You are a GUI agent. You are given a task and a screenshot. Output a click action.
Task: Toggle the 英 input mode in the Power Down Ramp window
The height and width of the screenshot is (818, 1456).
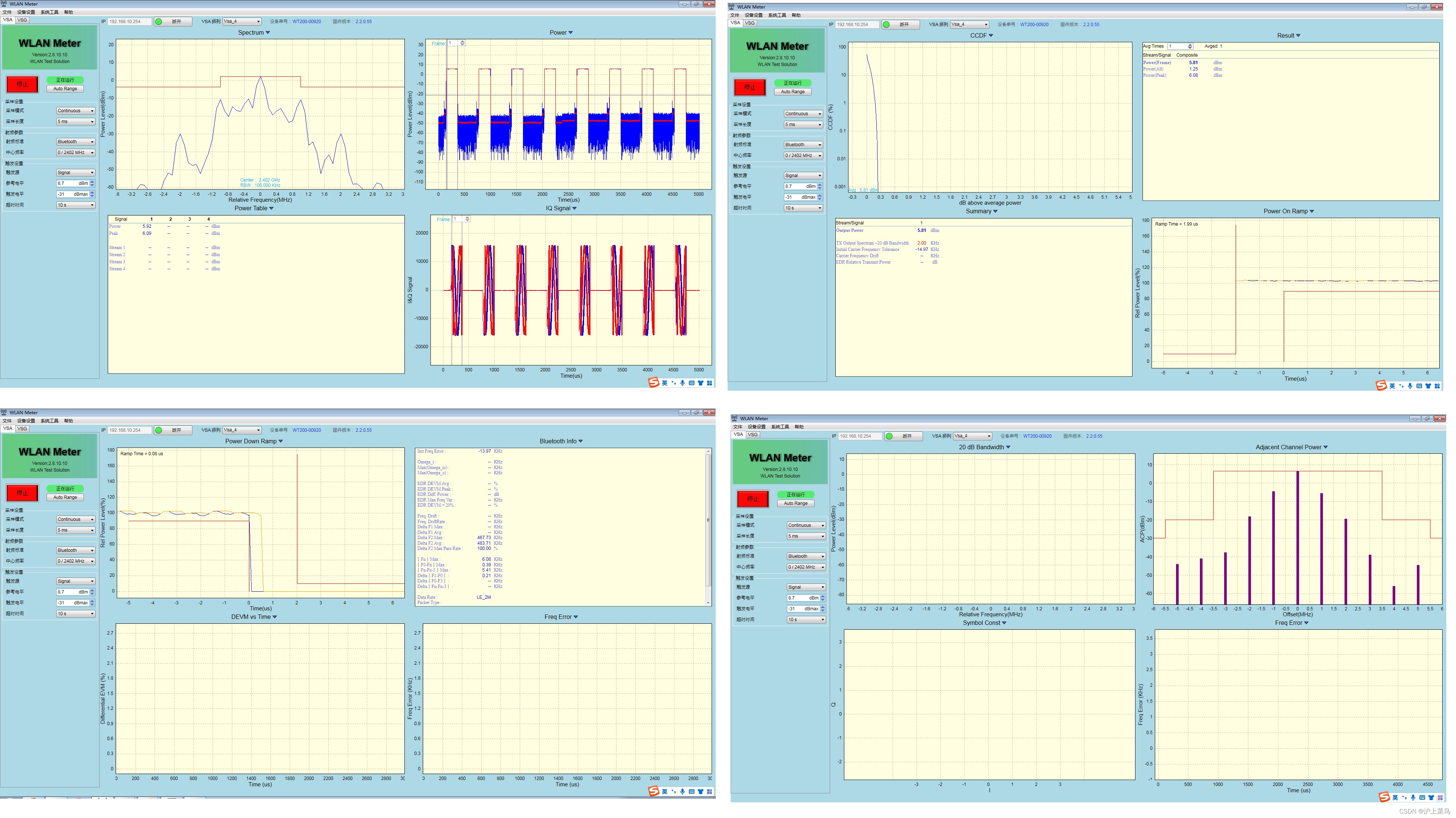[x=665, y=792]
